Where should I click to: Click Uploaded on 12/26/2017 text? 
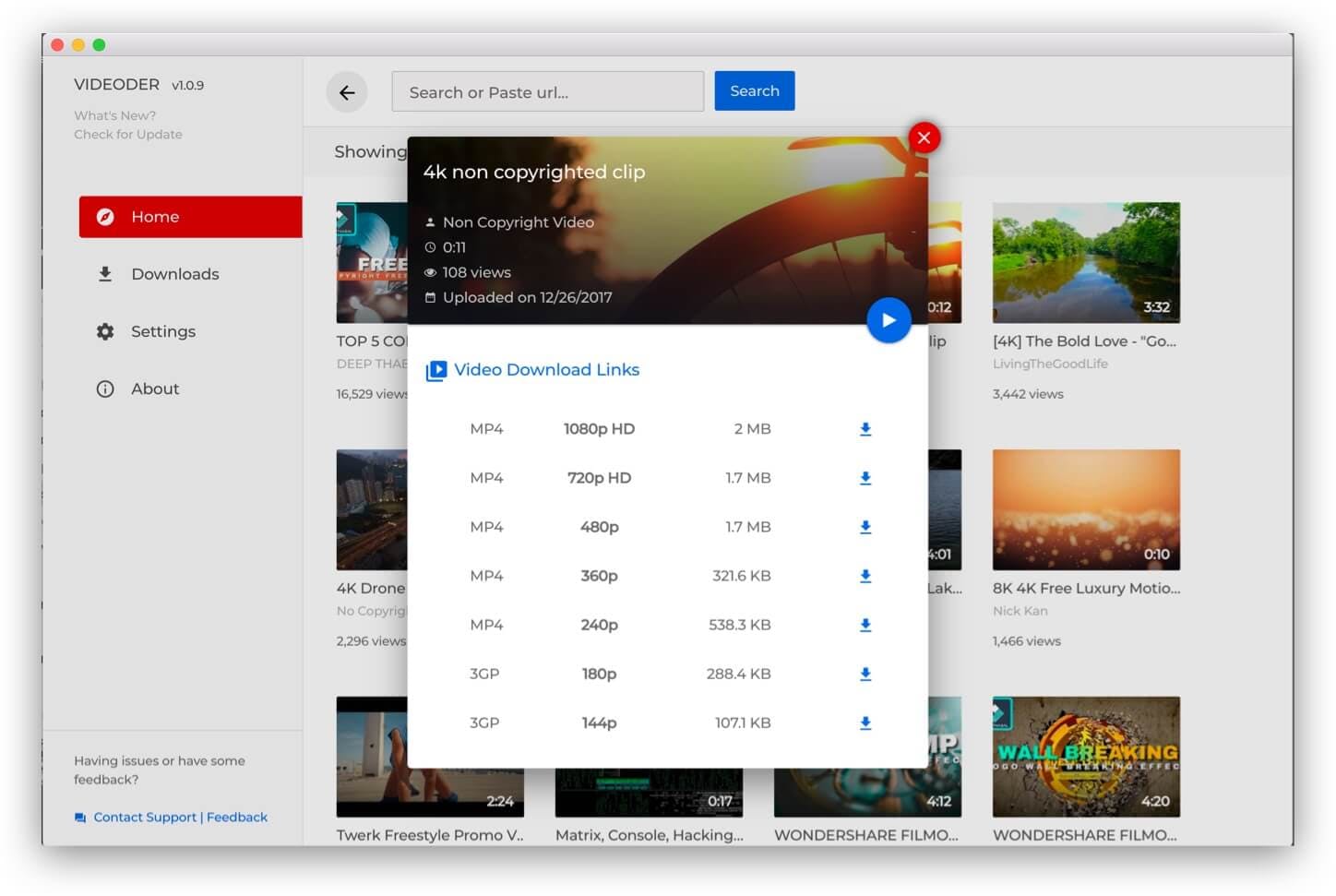coord(527,297)
